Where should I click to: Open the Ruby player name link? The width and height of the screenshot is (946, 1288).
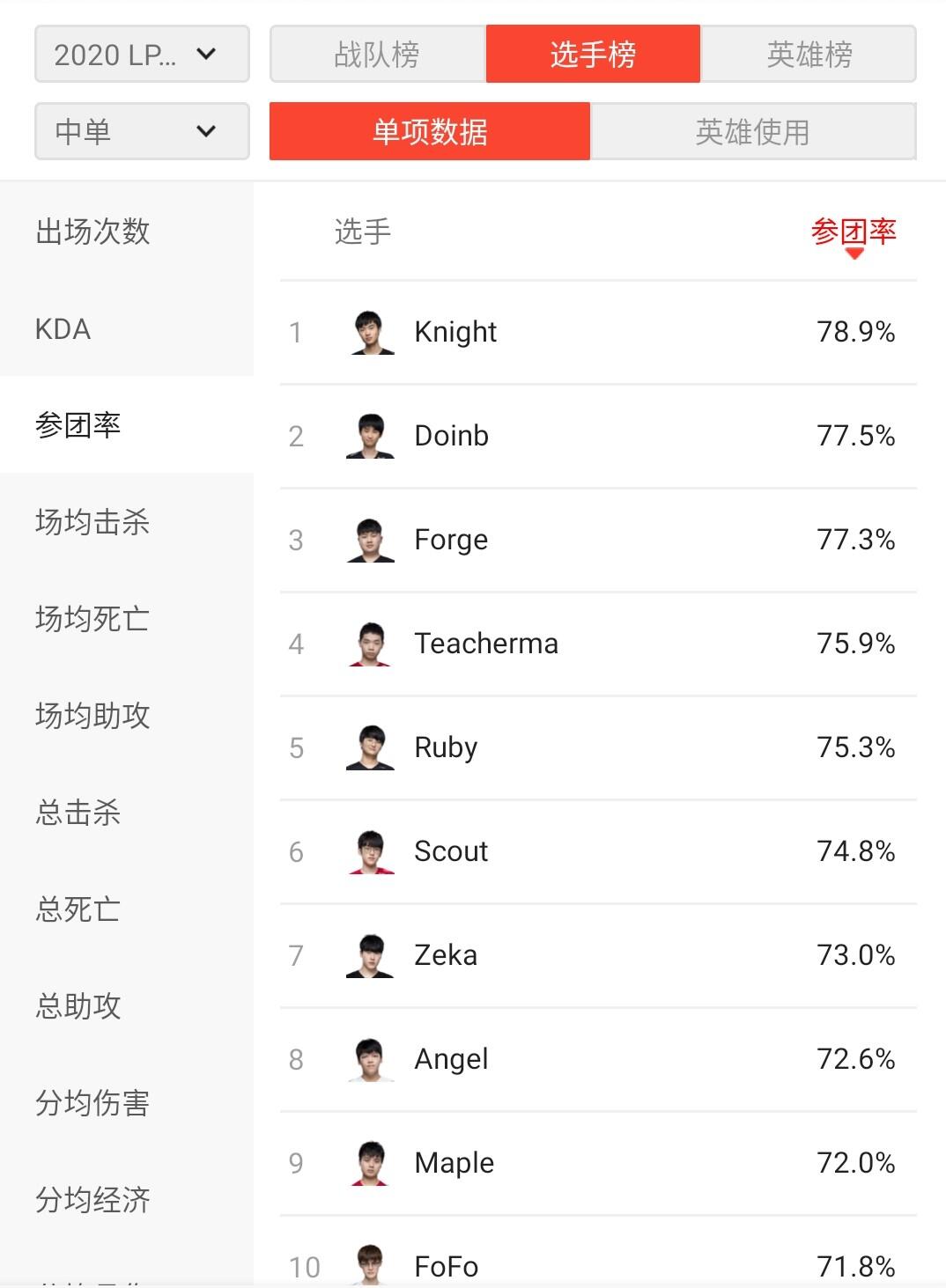(446, 747)
